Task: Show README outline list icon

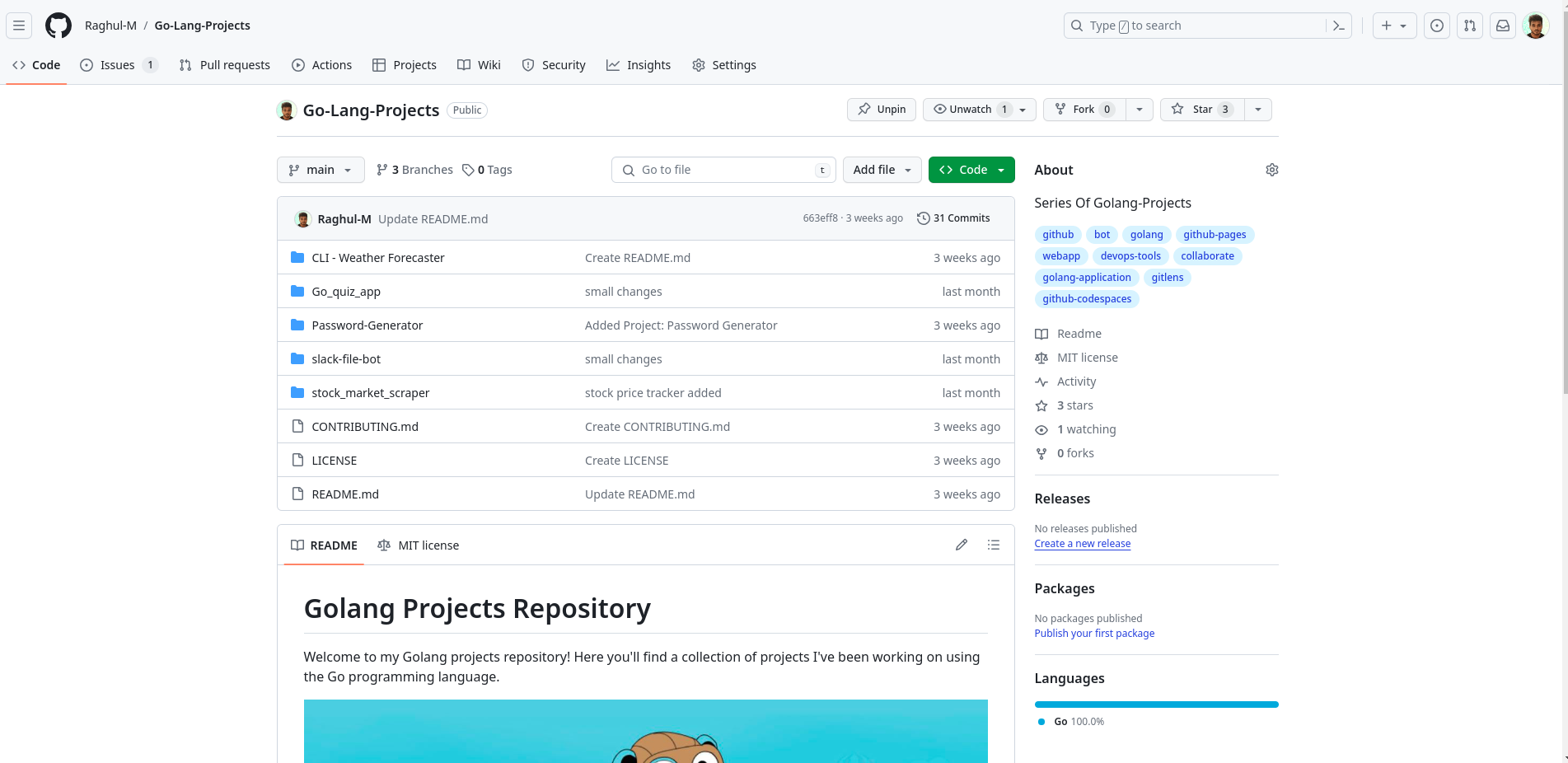Action: click(994, 545)
